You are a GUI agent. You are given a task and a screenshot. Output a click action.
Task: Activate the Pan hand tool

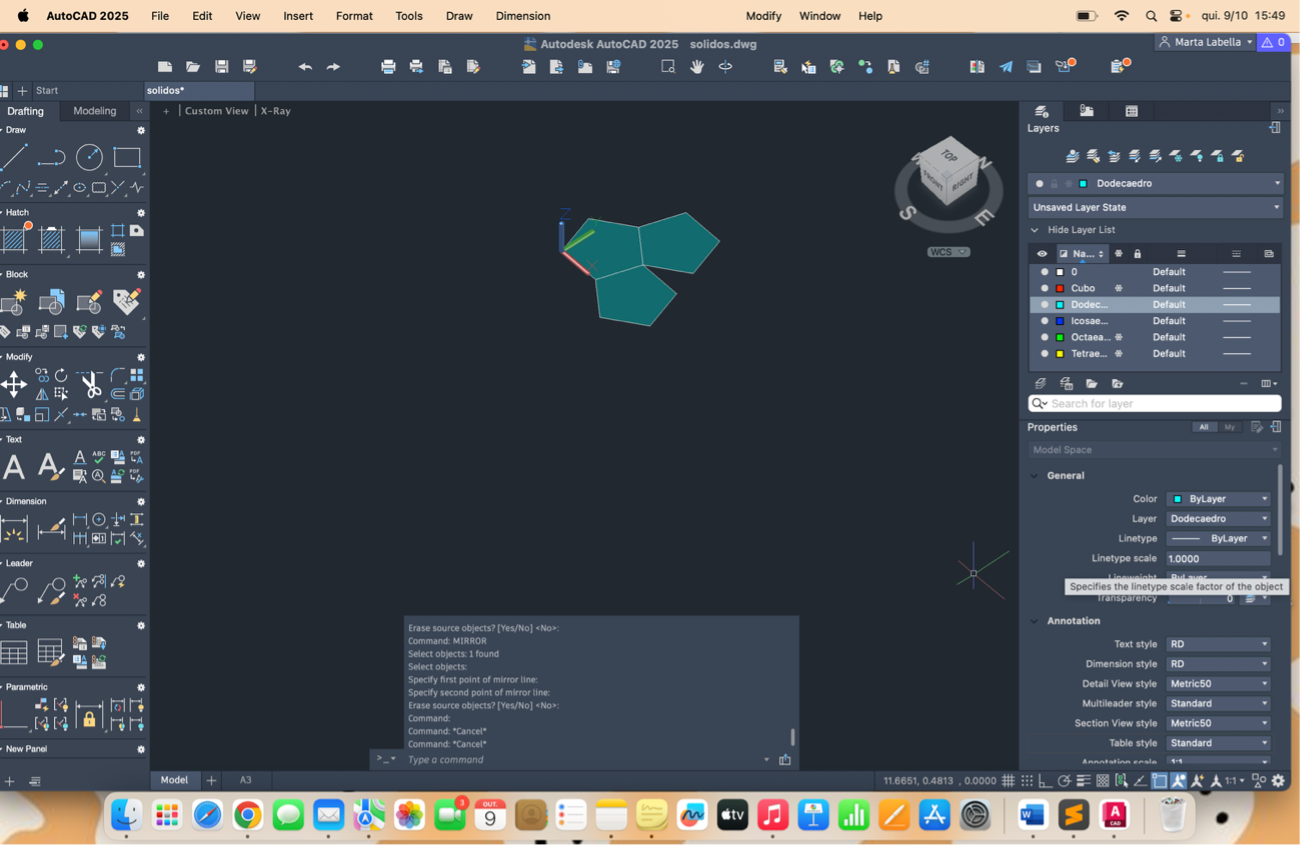pyautogui.click(x=697, y=67)
